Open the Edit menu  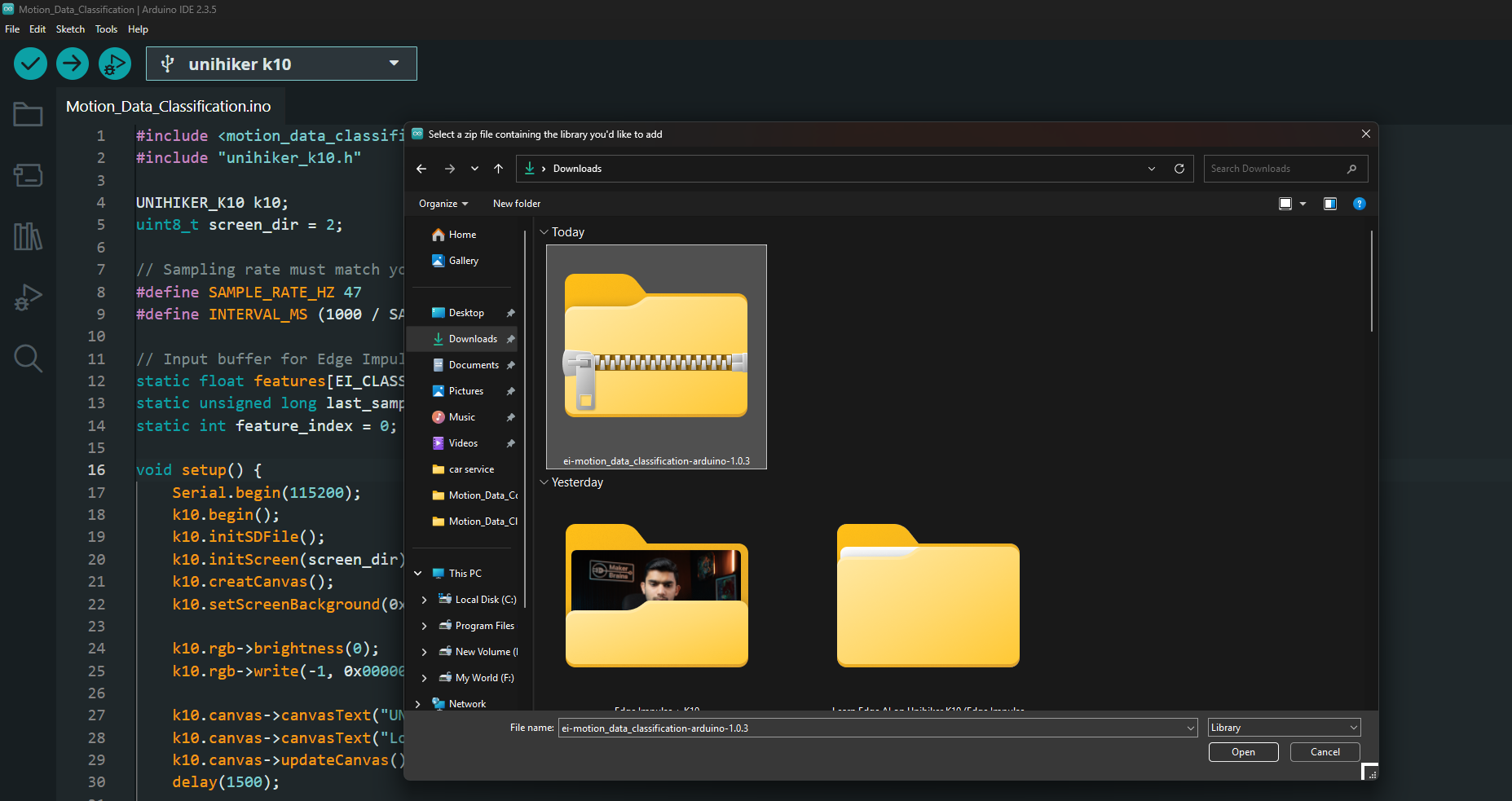click(x=37, y=29)
